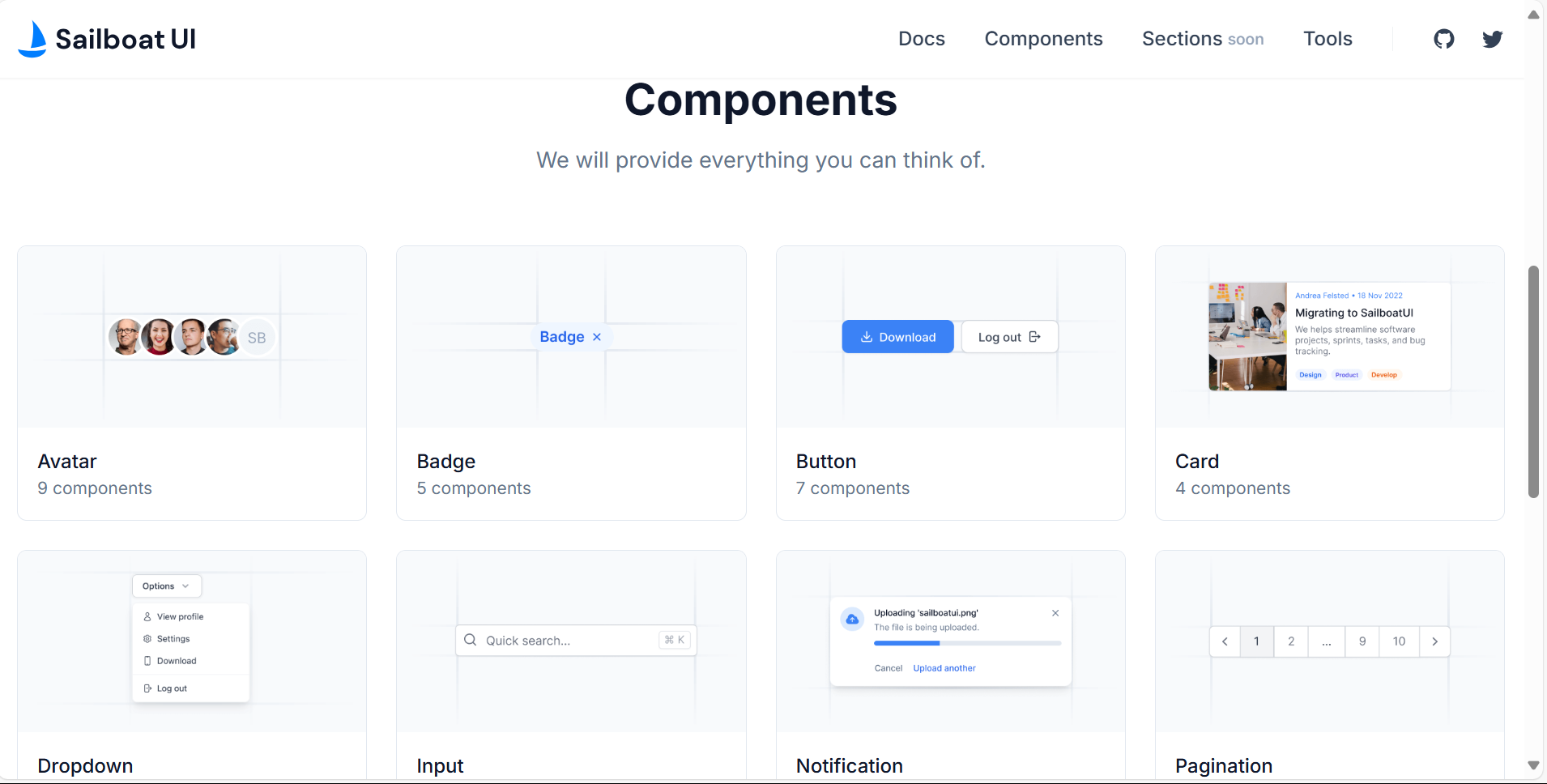Remove the Badge using its X icon
1547x784 pixels.
click(597, 337)
